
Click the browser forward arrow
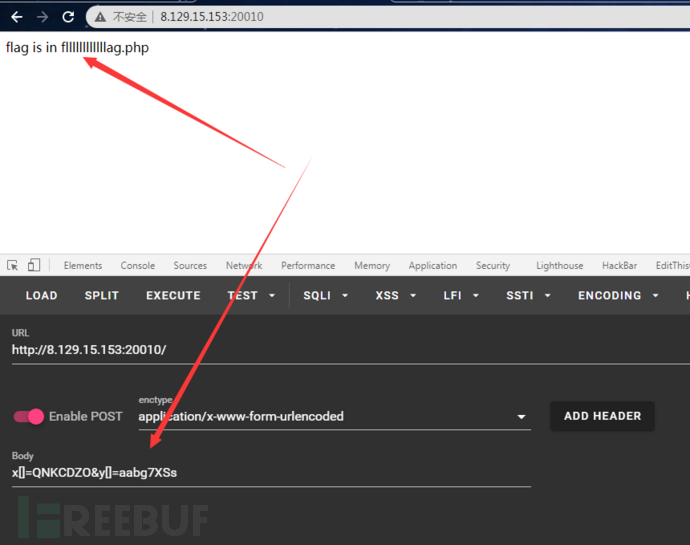[43, 17]
